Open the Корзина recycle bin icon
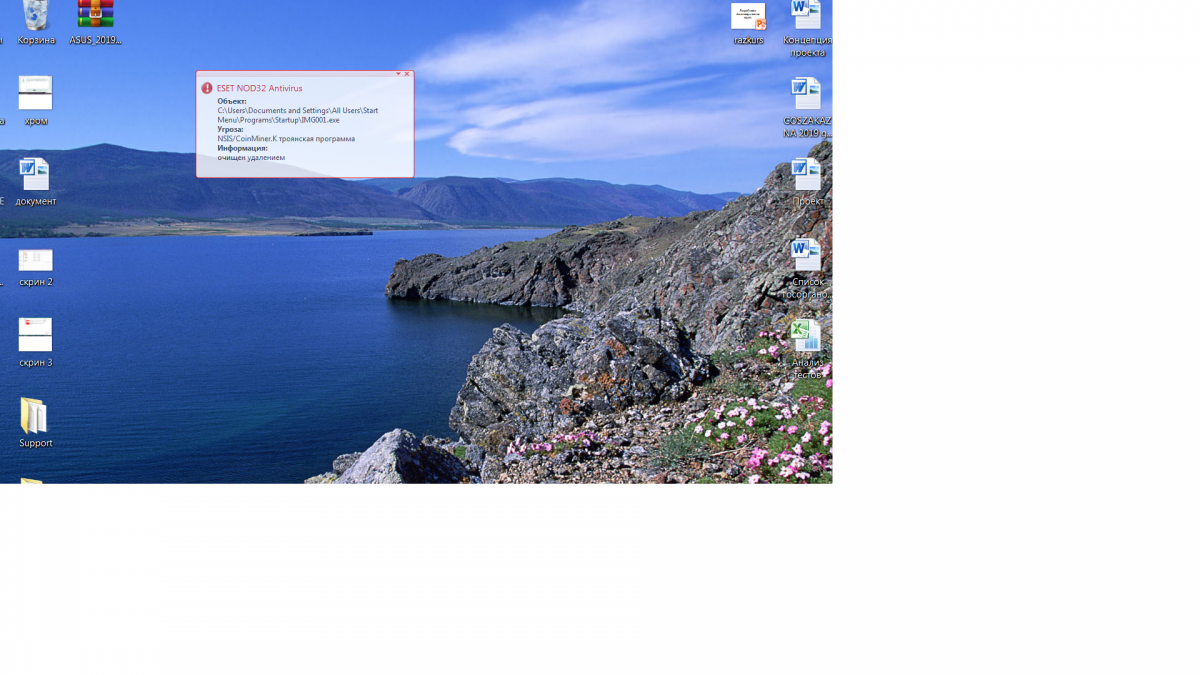1200x675 pixels. coord(35,17)
